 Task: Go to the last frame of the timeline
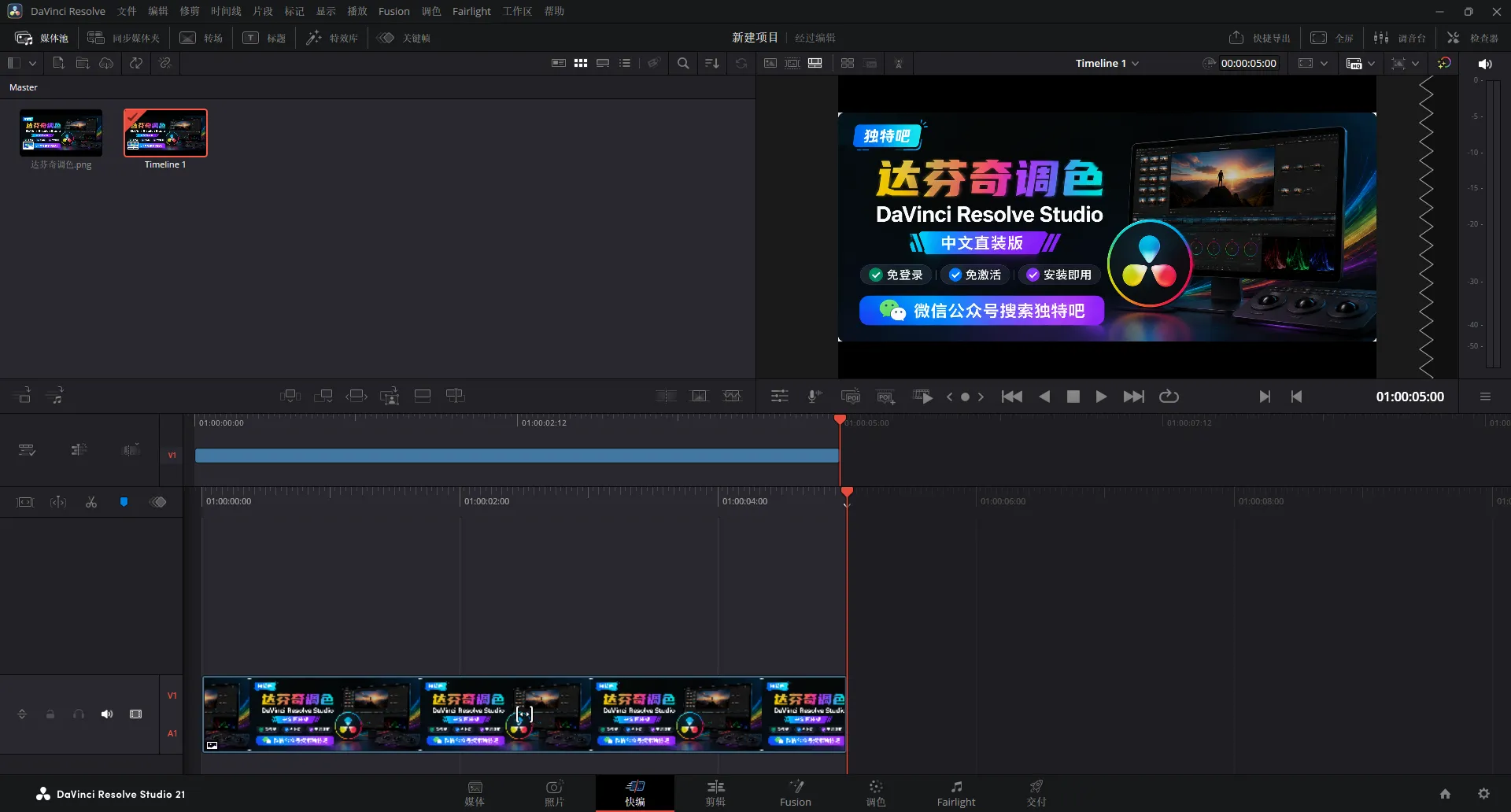[x=1133, y=397]
